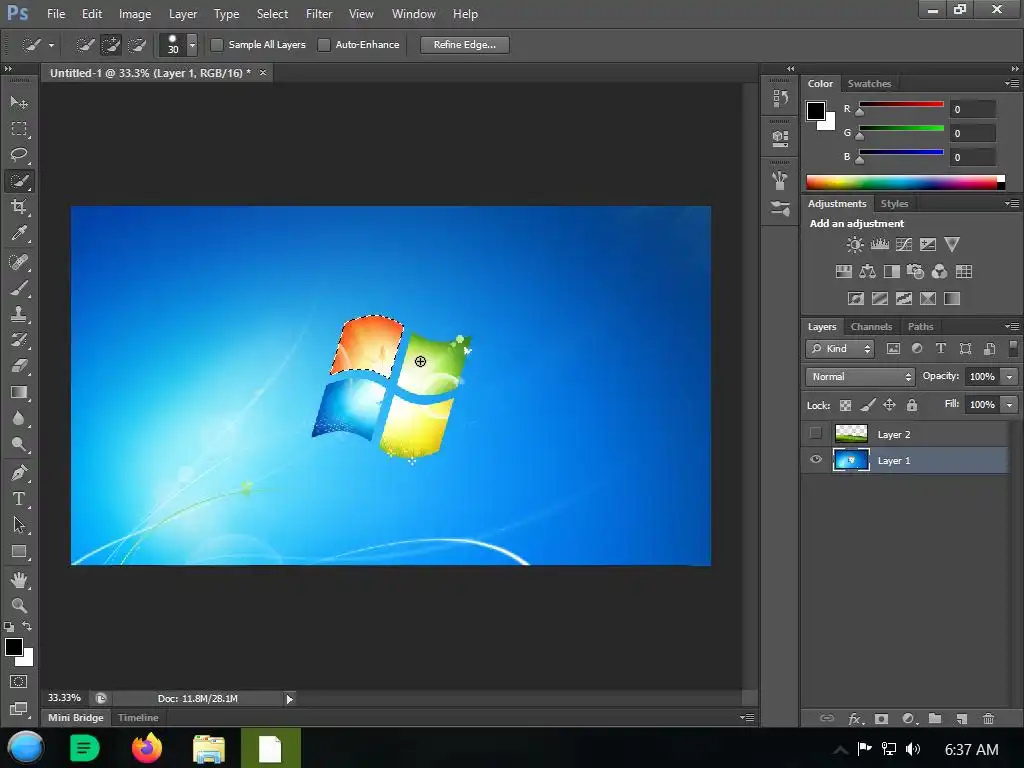
Task: Select the Rectangular Marquee tool
Action: (x=19, y=129)
